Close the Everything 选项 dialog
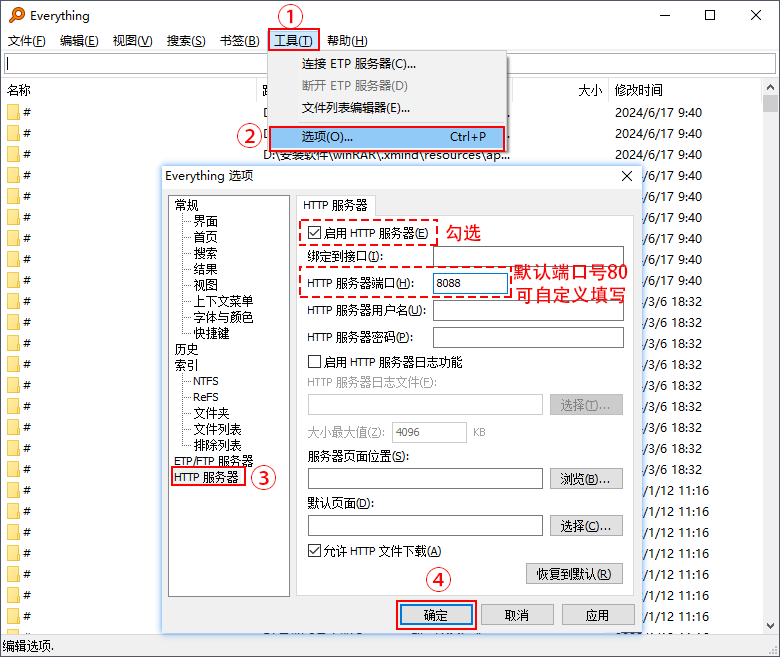Viewport: 780px width, 657px height. click(627, 176)
